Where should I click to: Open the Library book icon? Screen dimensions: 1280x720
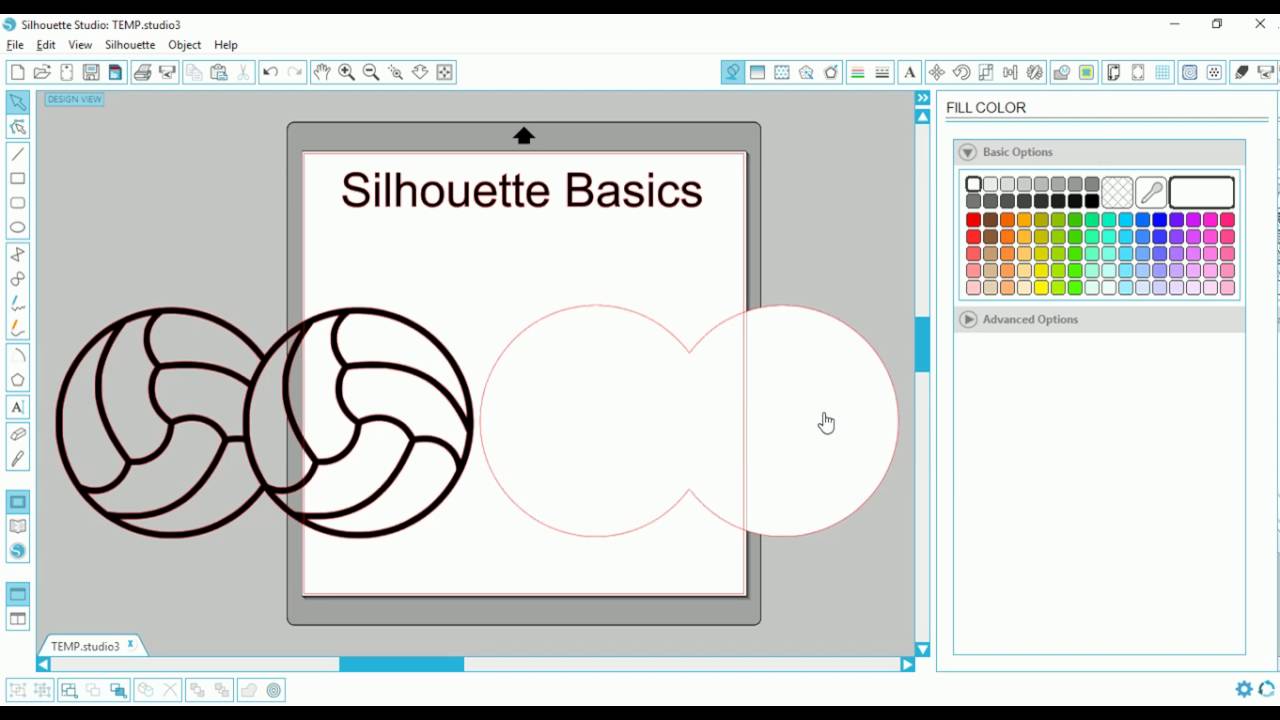[x=17, y=526]
